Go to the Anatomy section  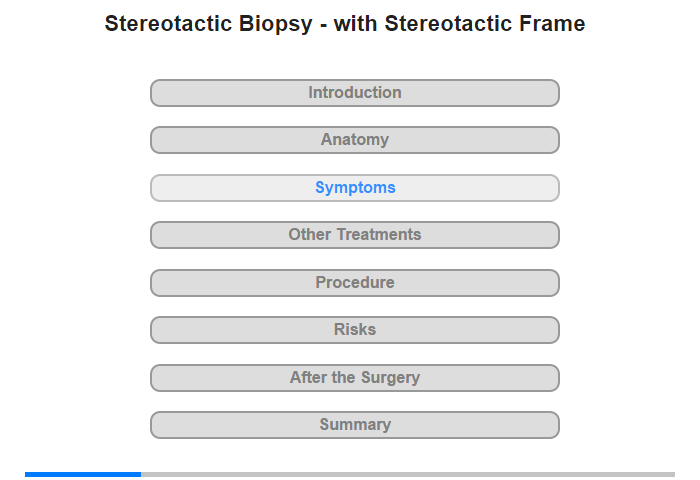pos(355,140)
